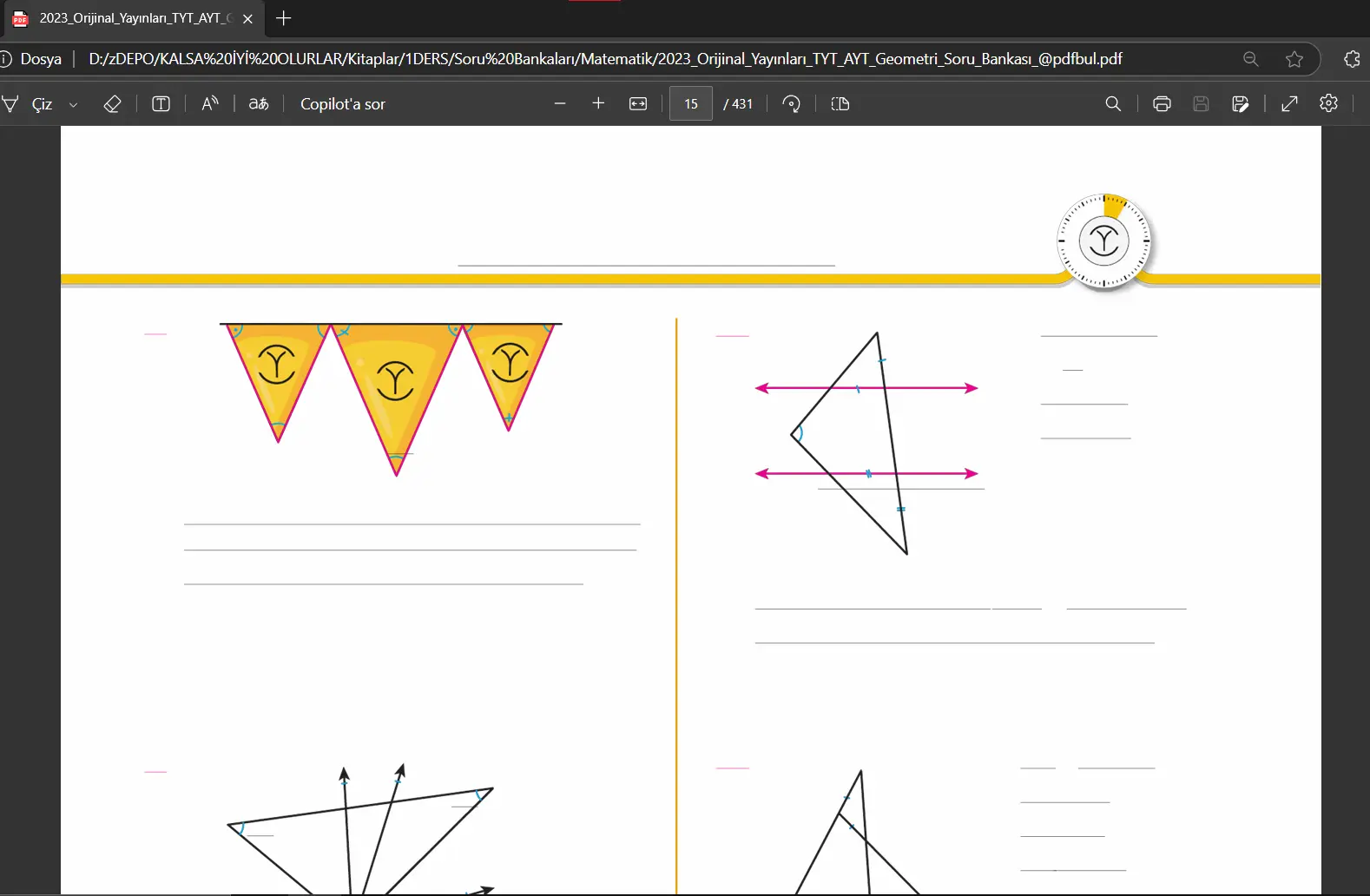This screenshot has height=896, width=1370.
Task: Switch the Page view layout
Action: point(840,103)
